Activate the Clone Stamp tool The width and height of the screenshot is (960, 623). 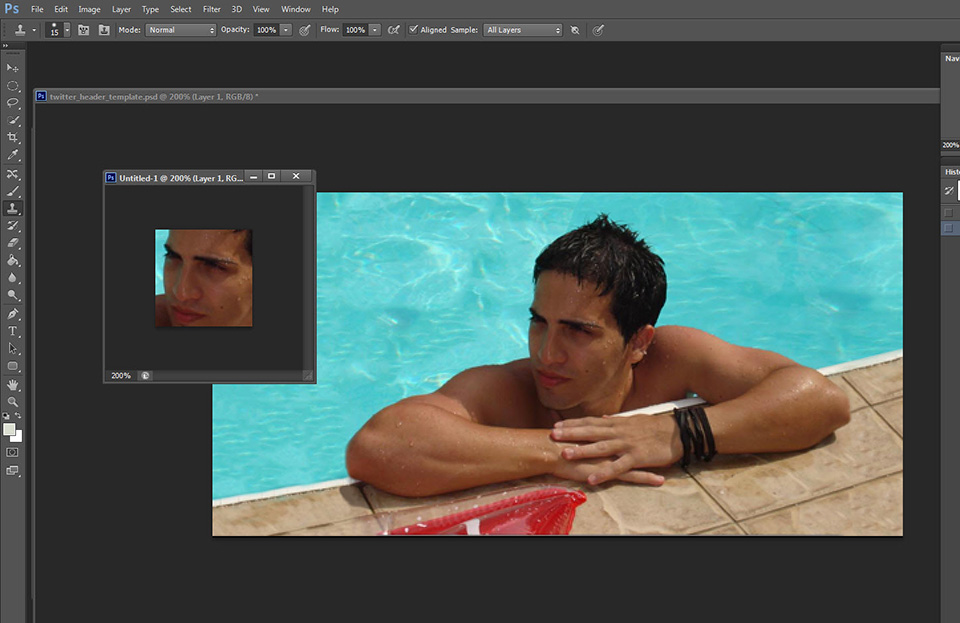point(13,208)
